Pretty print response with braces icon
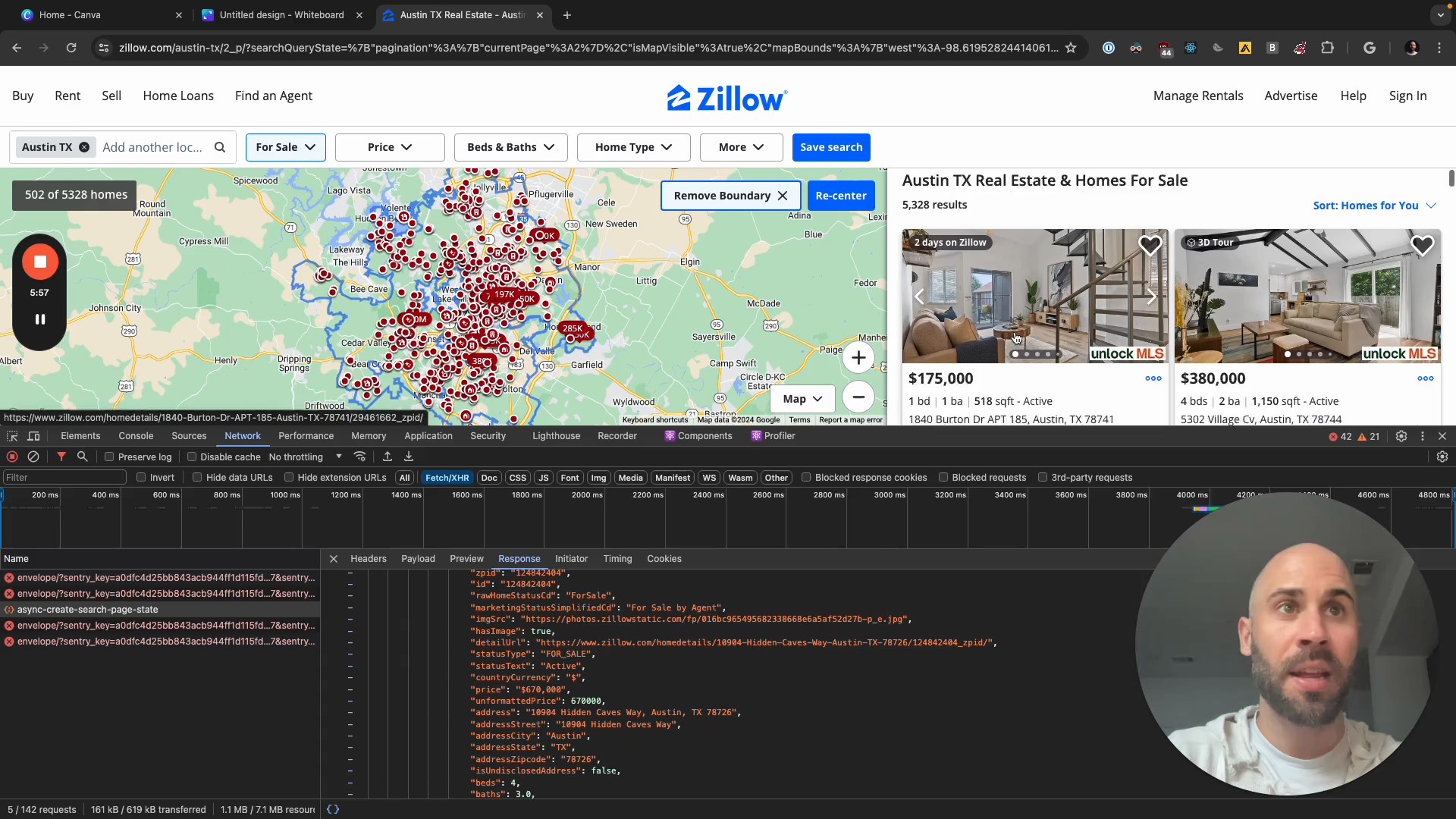 tap(333, 809)
